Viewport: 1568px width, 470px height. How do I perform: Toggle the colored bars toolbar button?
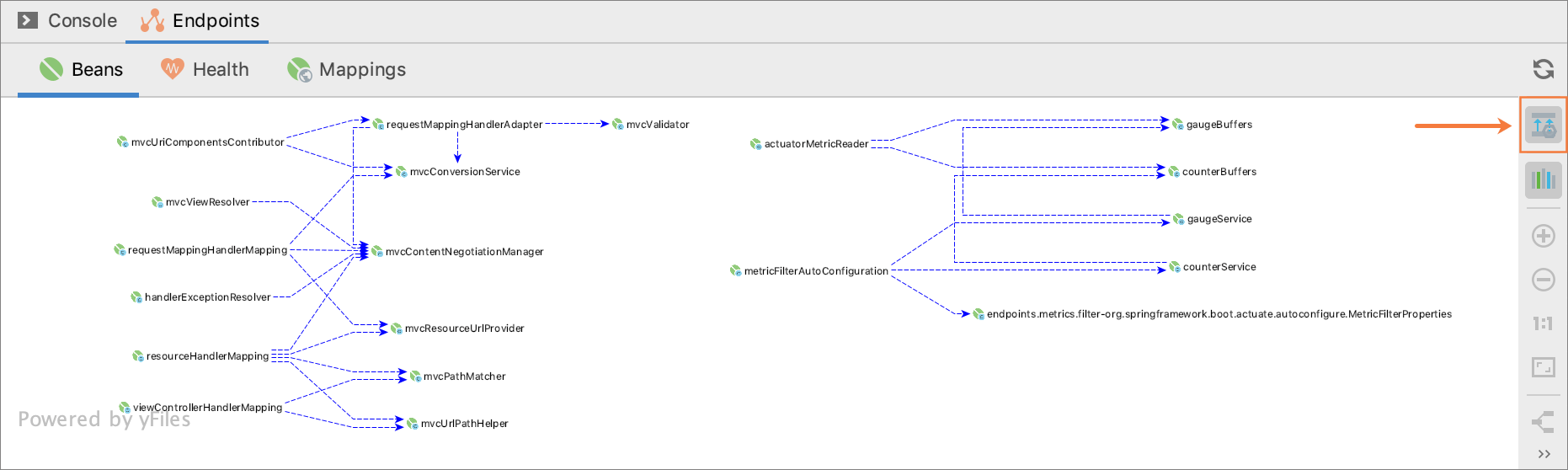pos(1543,179)
